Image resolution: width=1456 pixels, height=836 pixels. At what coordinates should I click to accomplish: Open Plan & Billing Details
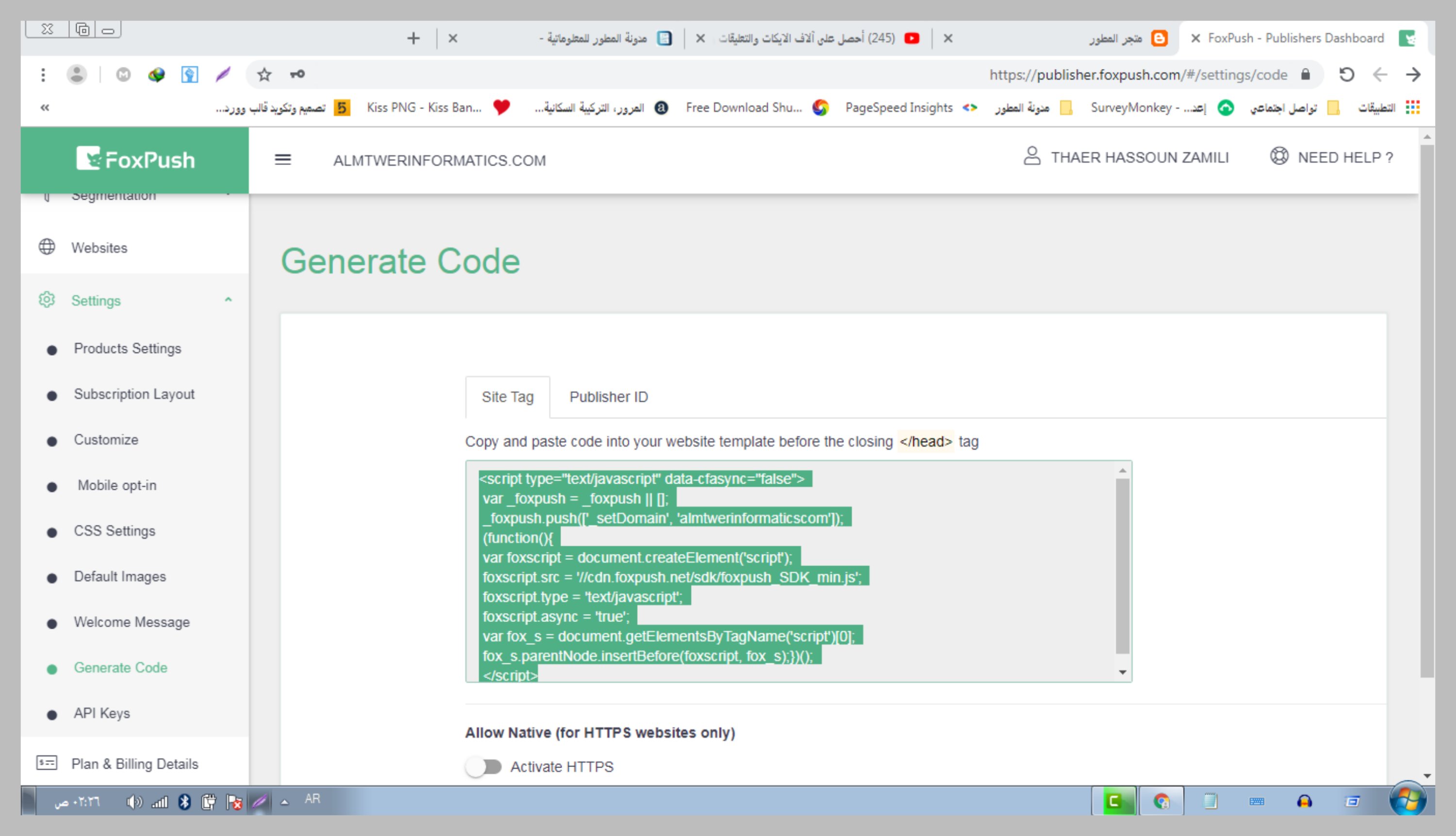coord(135,764)
